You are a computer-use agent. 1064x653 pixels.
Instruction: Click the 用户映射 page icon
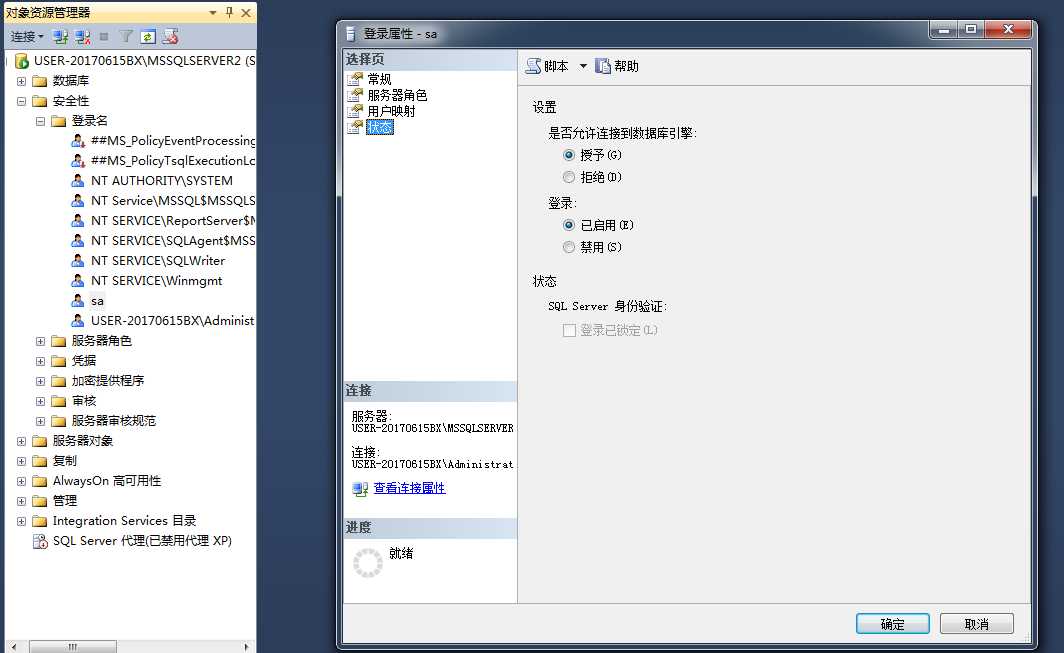355,111
